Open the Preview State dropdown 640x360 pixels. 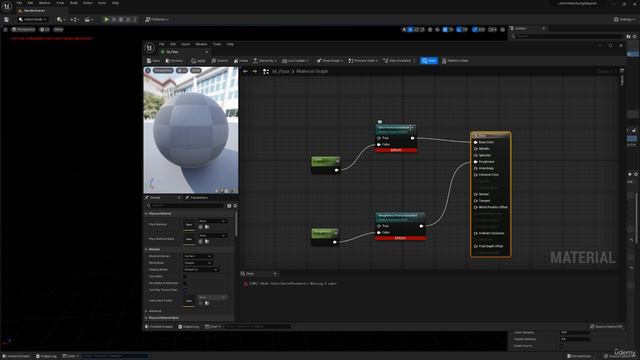[363, 61]
